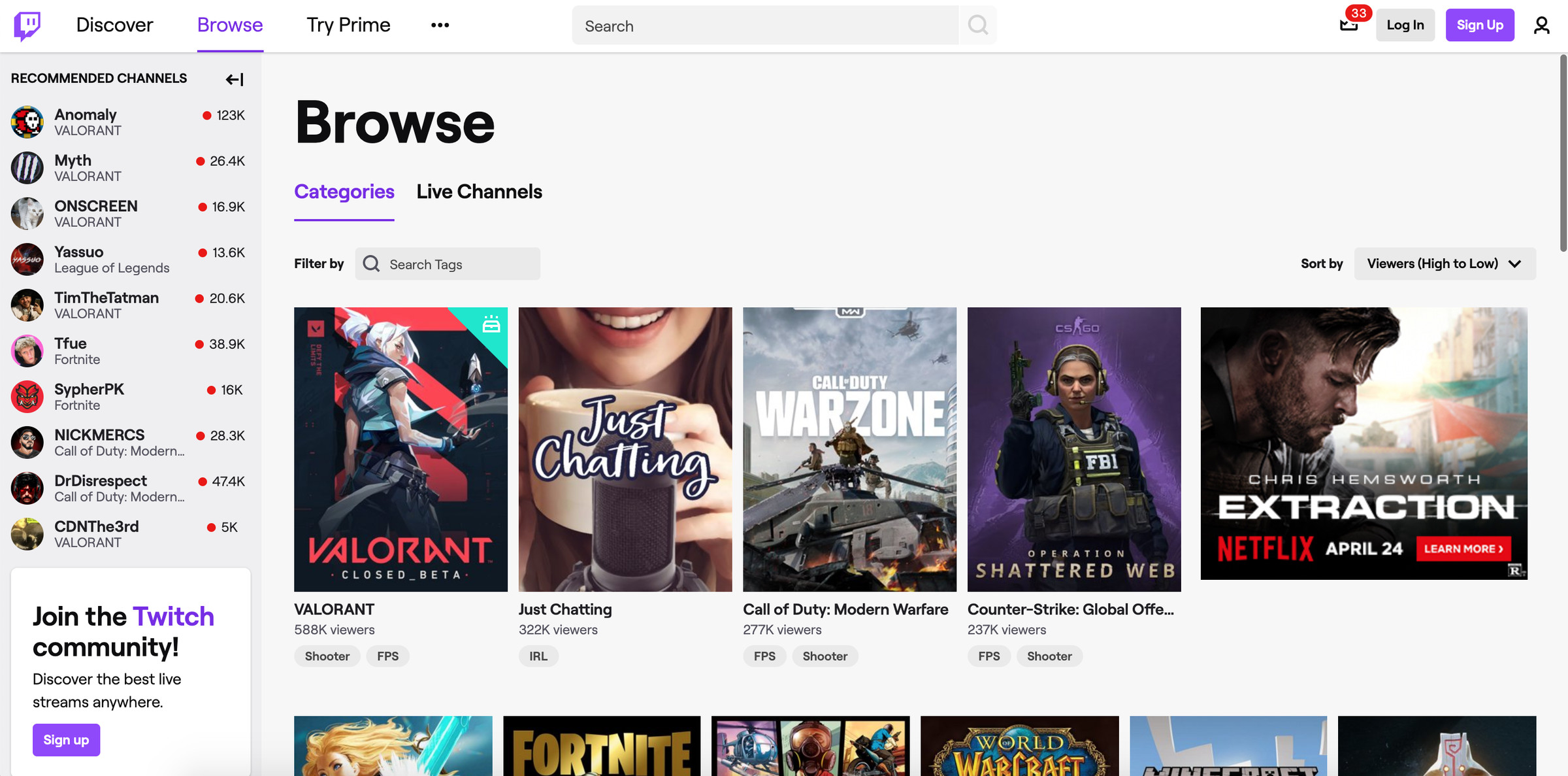
Task: Open Anomaly's channel avatar
Action: tap(27, 122)
